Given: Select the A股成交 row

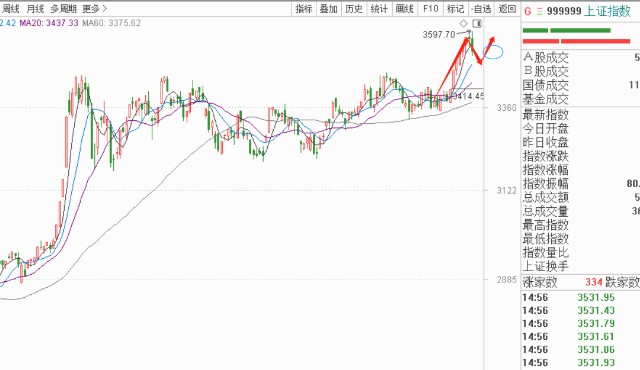Looking at the screenshot, I should (581, 58).
